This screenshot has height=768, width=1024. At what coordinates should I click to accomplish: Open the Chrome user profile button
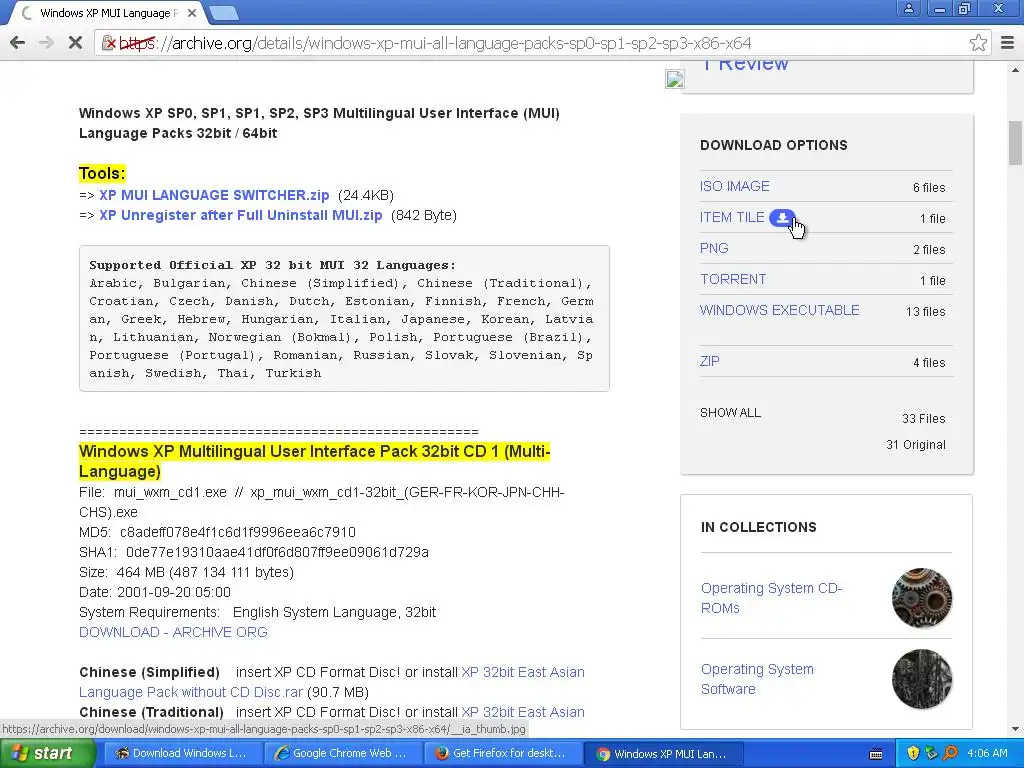click(908, 9)
